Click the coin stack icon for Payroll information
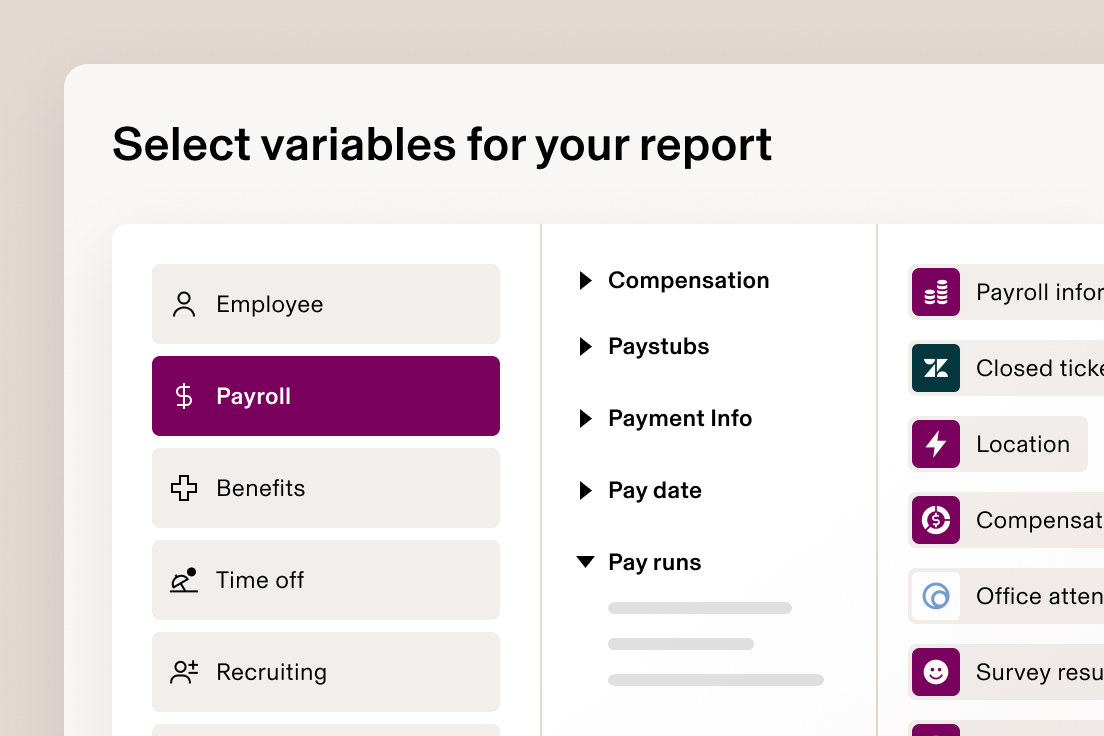 935,292
